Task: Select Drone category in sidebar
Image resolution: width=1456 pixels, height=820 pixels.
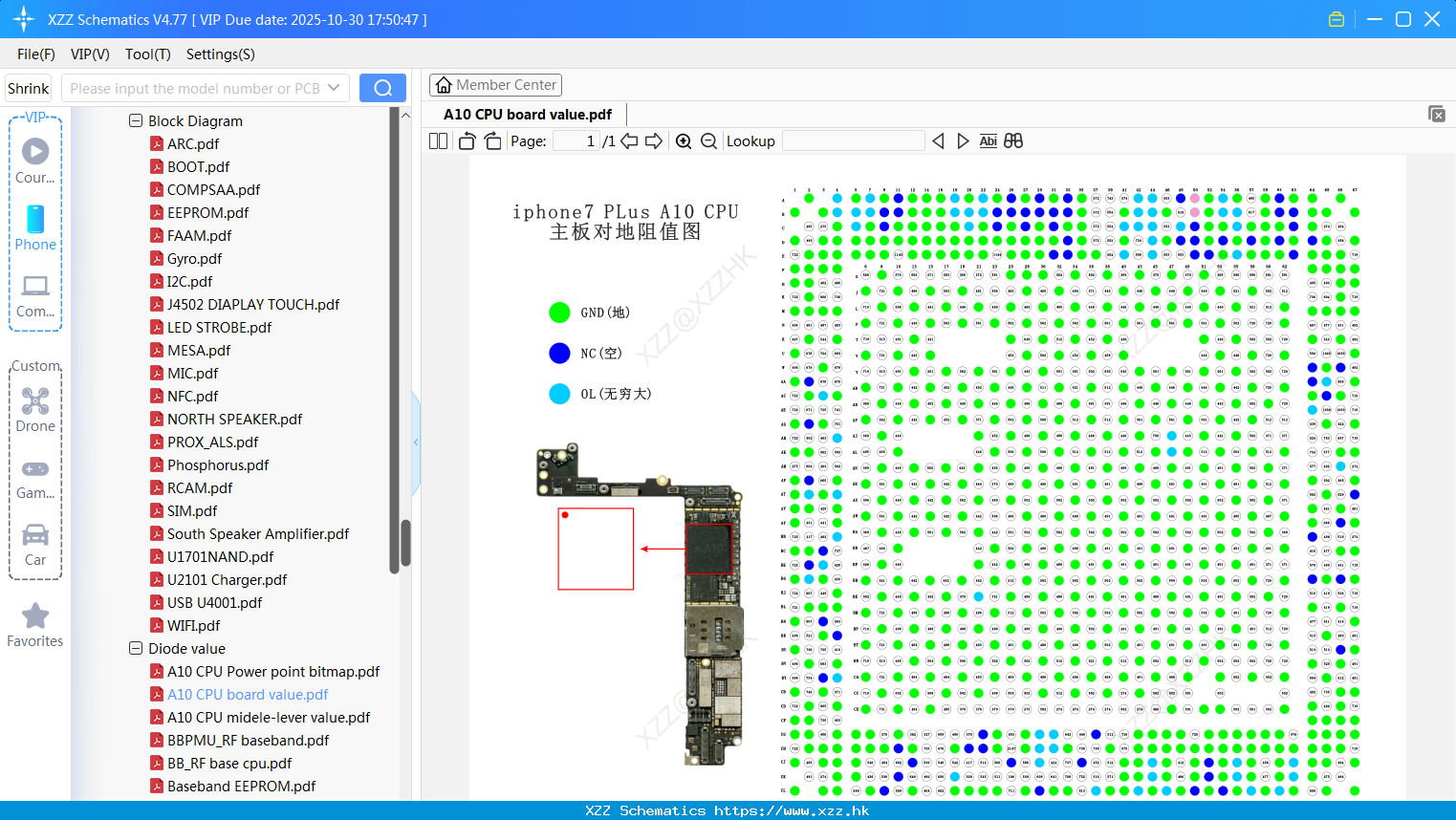Action: click(35, 410)
